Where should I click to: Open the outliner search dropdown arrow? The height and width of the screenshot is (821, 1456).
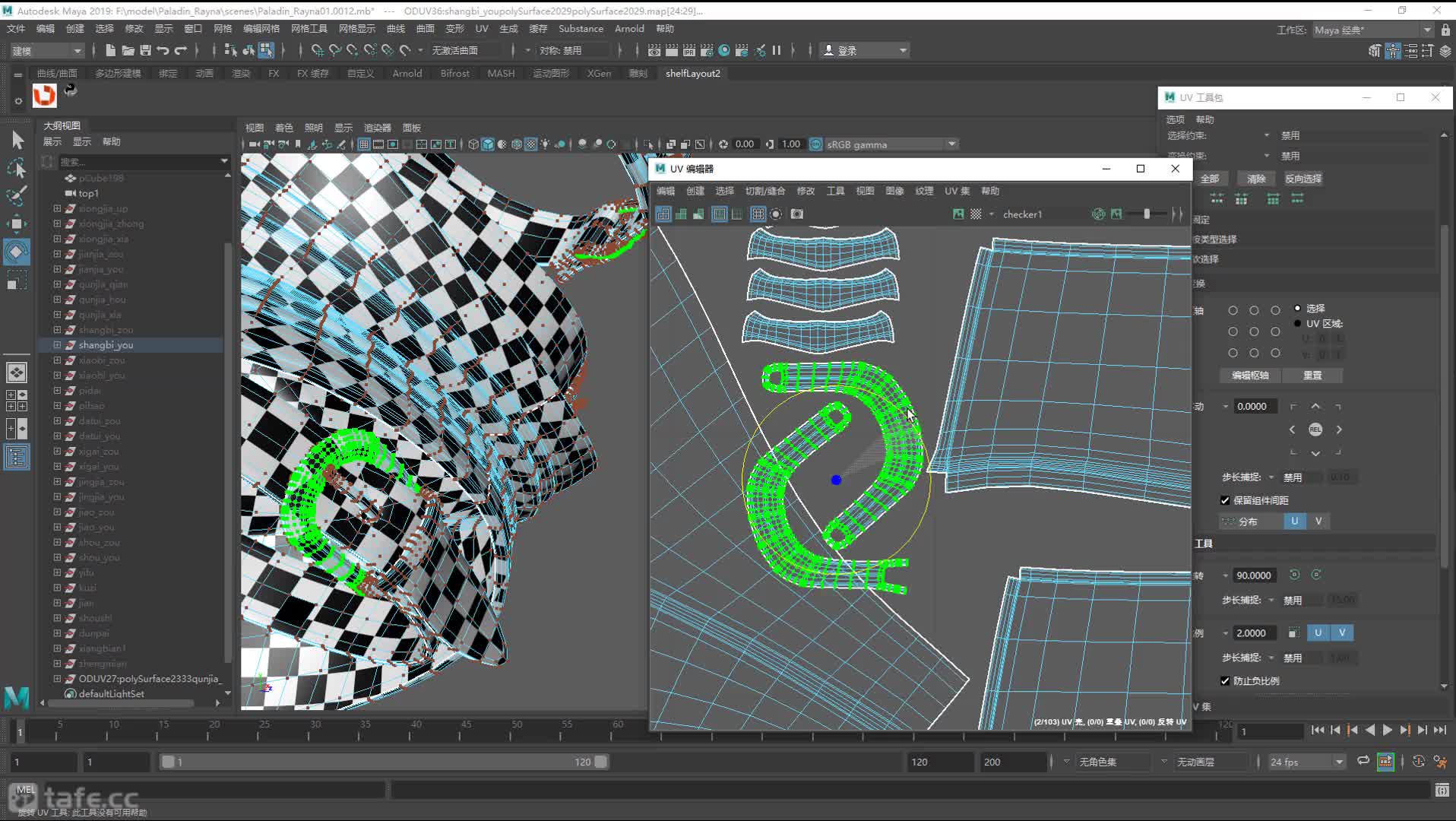pos(223,161)
